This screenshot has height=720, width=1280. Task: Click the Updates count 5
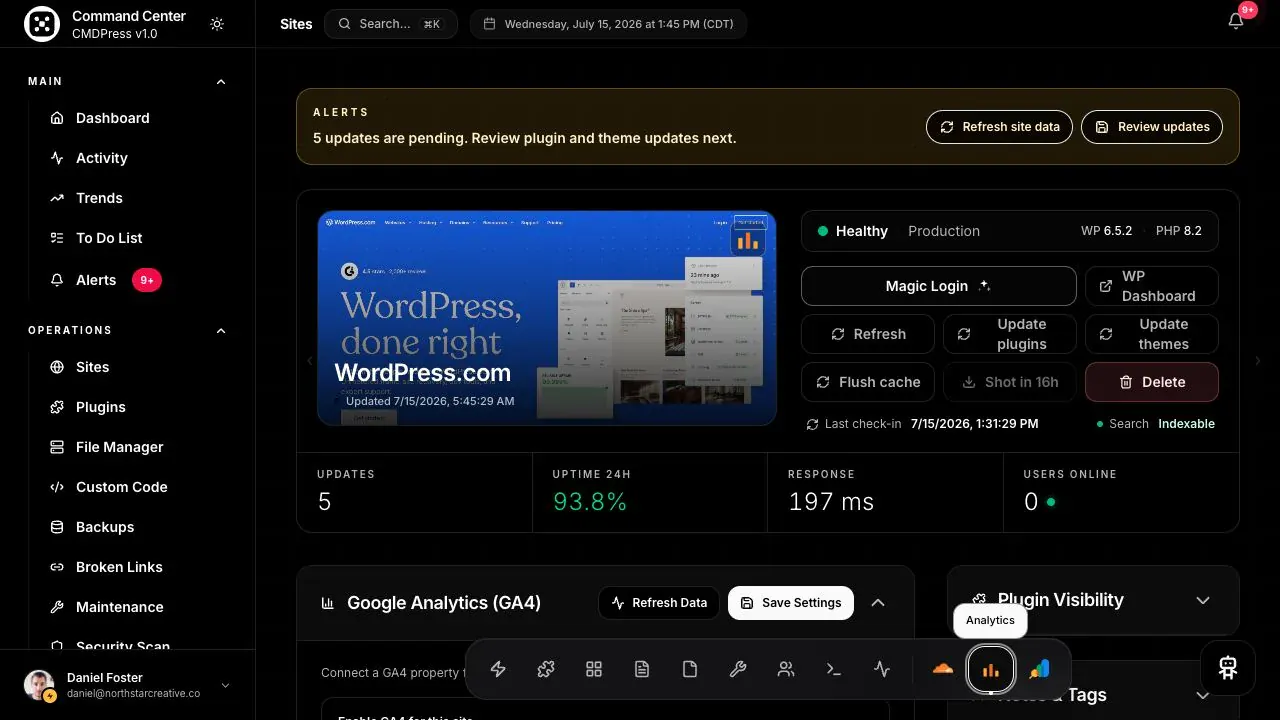pos(324,502)
